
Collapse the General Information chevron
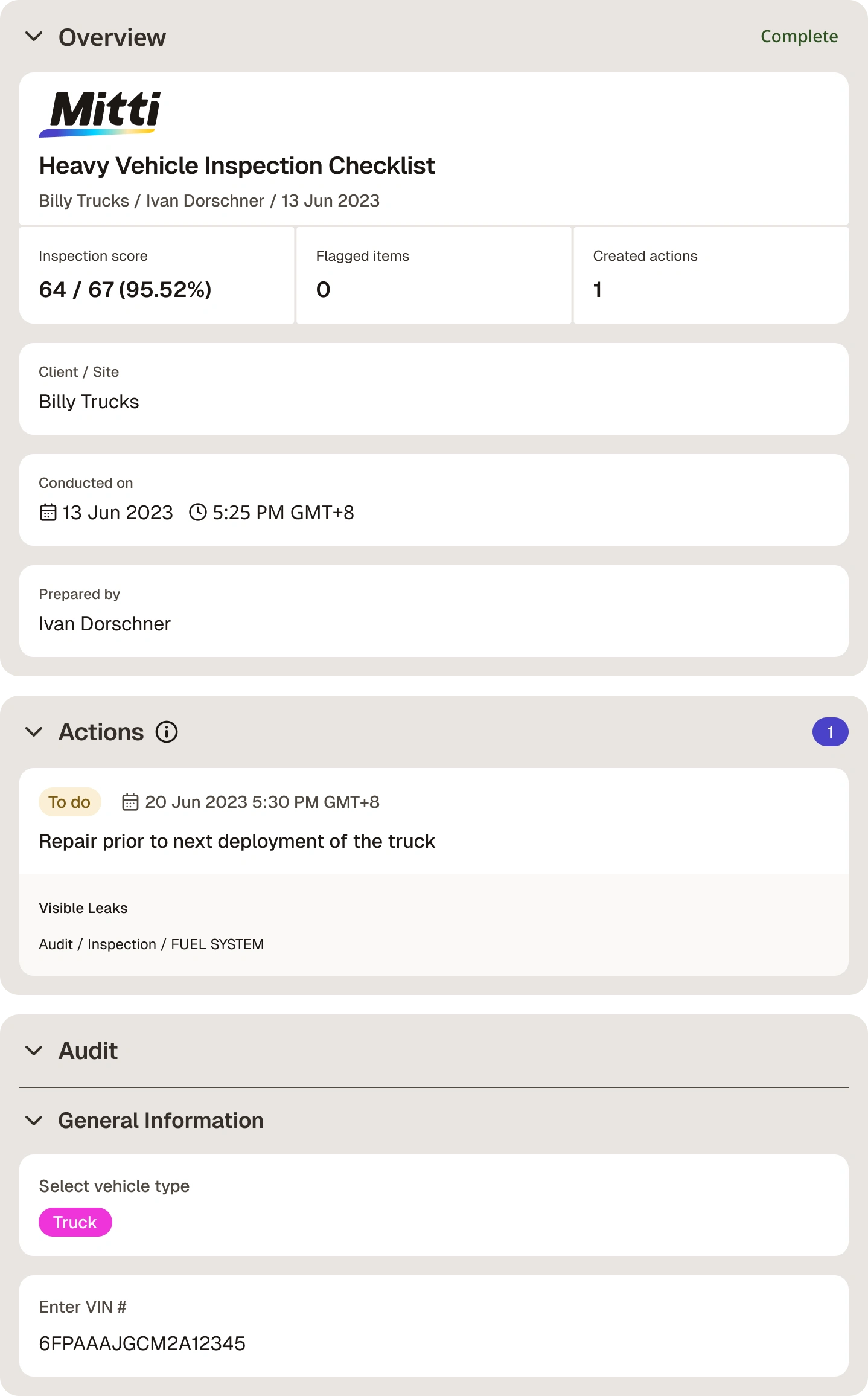coord(34,1121)
